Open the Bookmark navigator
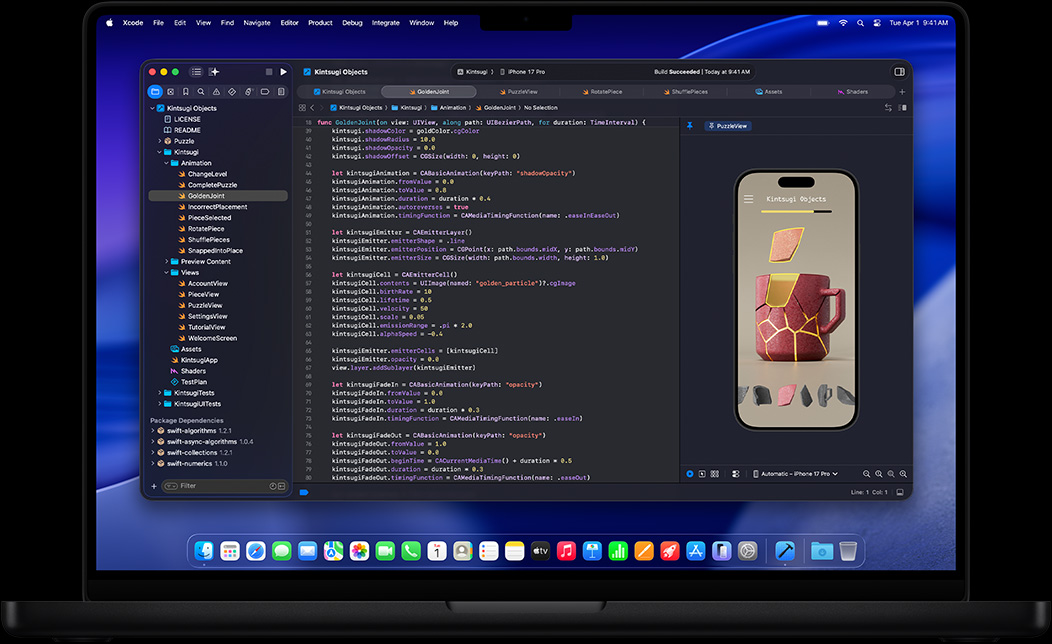Image resolution: width=1052 pixels, height=644 pixels. (186, 91)
